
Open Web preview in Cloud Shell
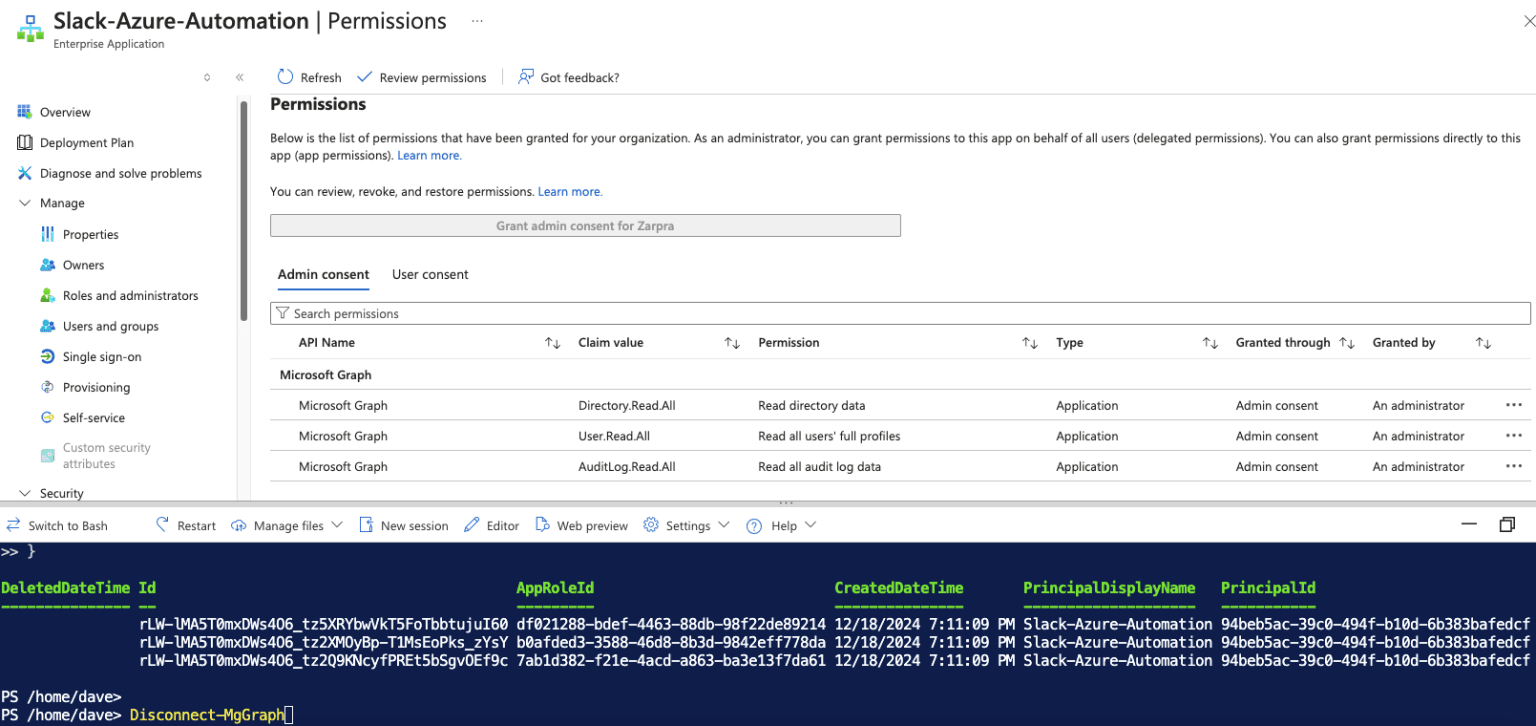click(x=581, y=524)
